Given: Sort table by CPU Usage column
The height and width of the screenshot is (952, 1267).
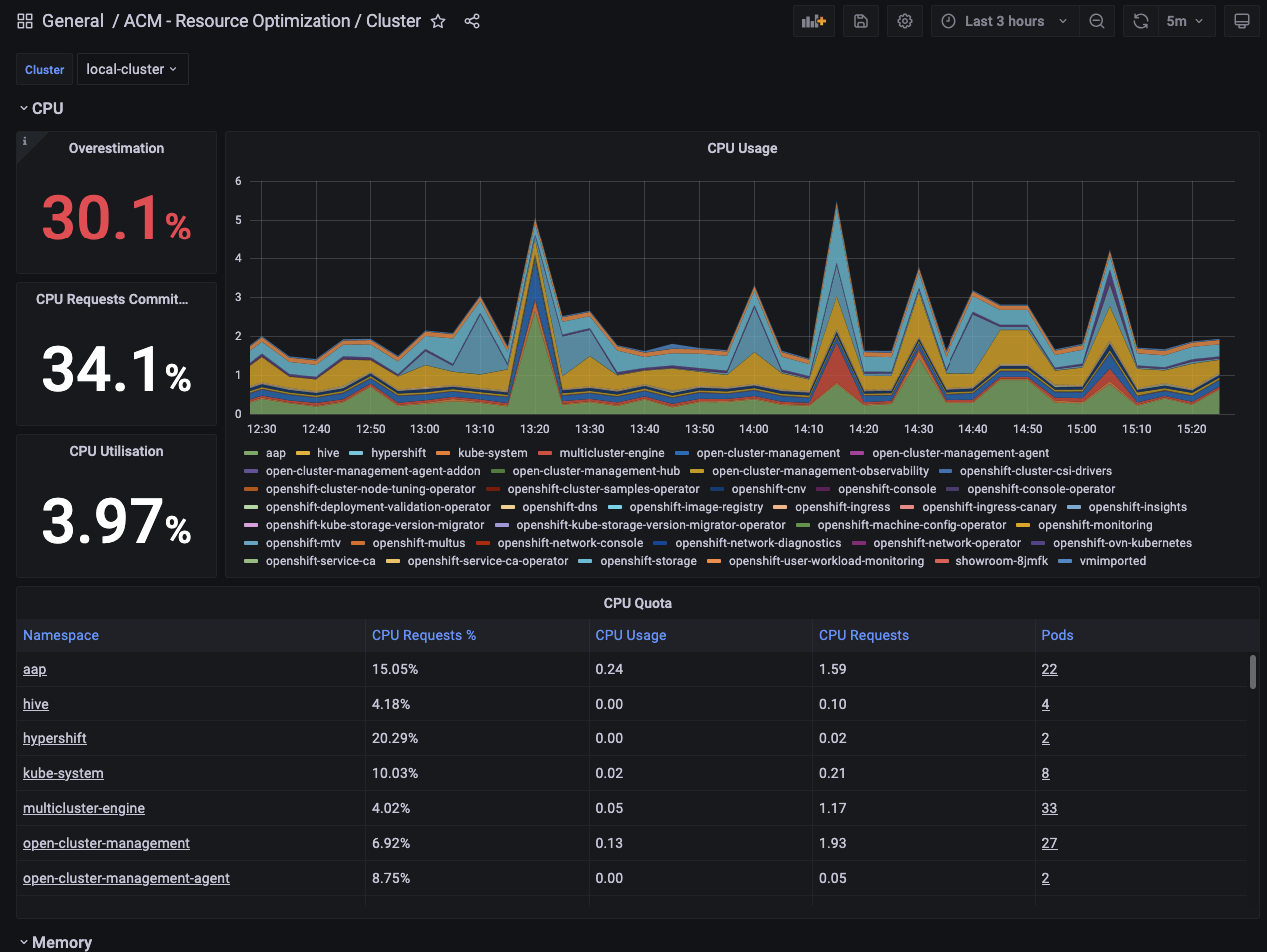Looking at the screenshot, I should tap(631, 635).
